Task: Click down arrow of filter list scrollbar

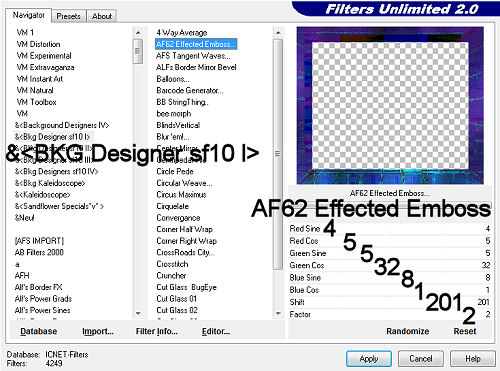Action: (x=278, y=313)
